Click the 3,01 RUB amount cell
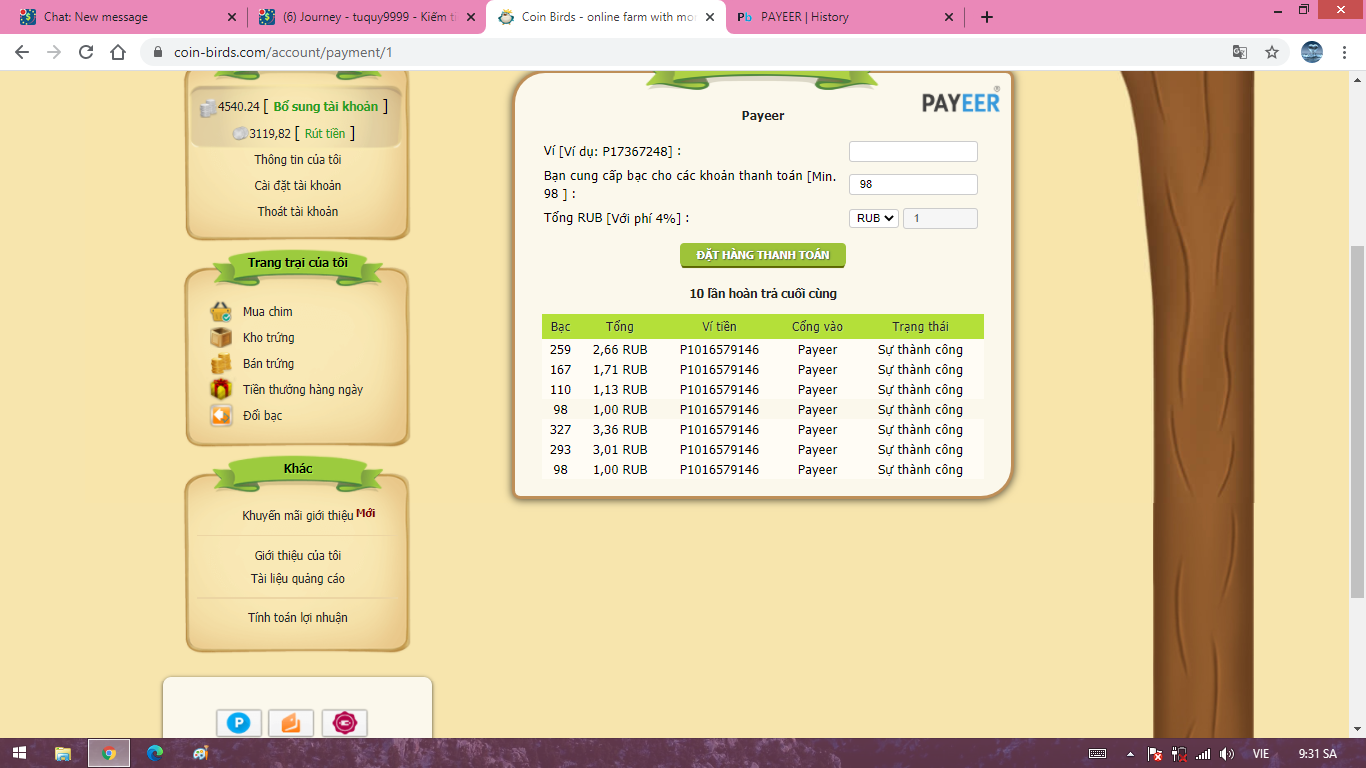 [x=620, y=450]
